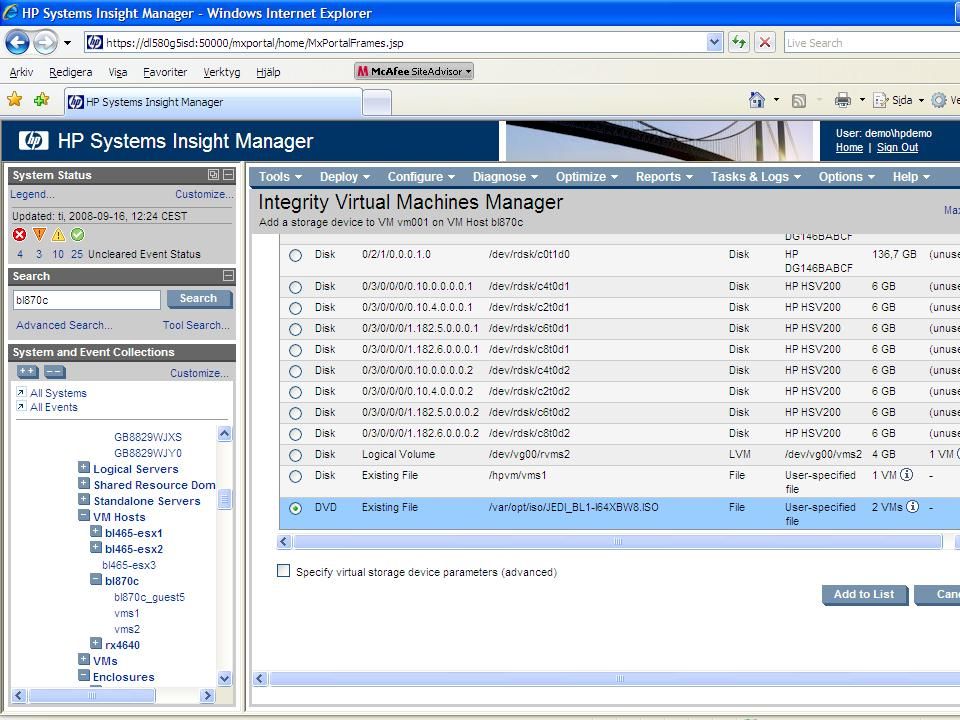
Task: Click the Minor status yellow warning icon
Action: [x=58, y=234]
